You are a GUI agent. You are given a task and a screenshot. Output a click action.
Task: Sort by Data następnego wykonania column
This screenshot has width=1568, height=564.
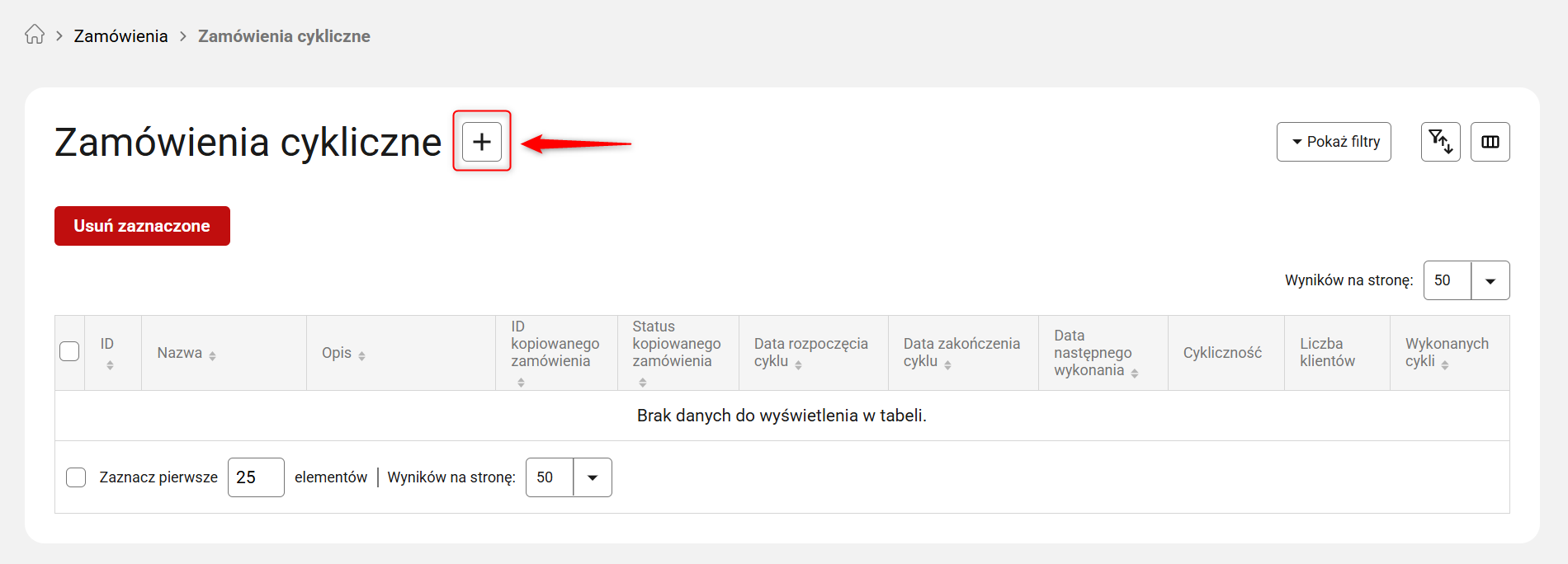click(x=1135, y=373)
